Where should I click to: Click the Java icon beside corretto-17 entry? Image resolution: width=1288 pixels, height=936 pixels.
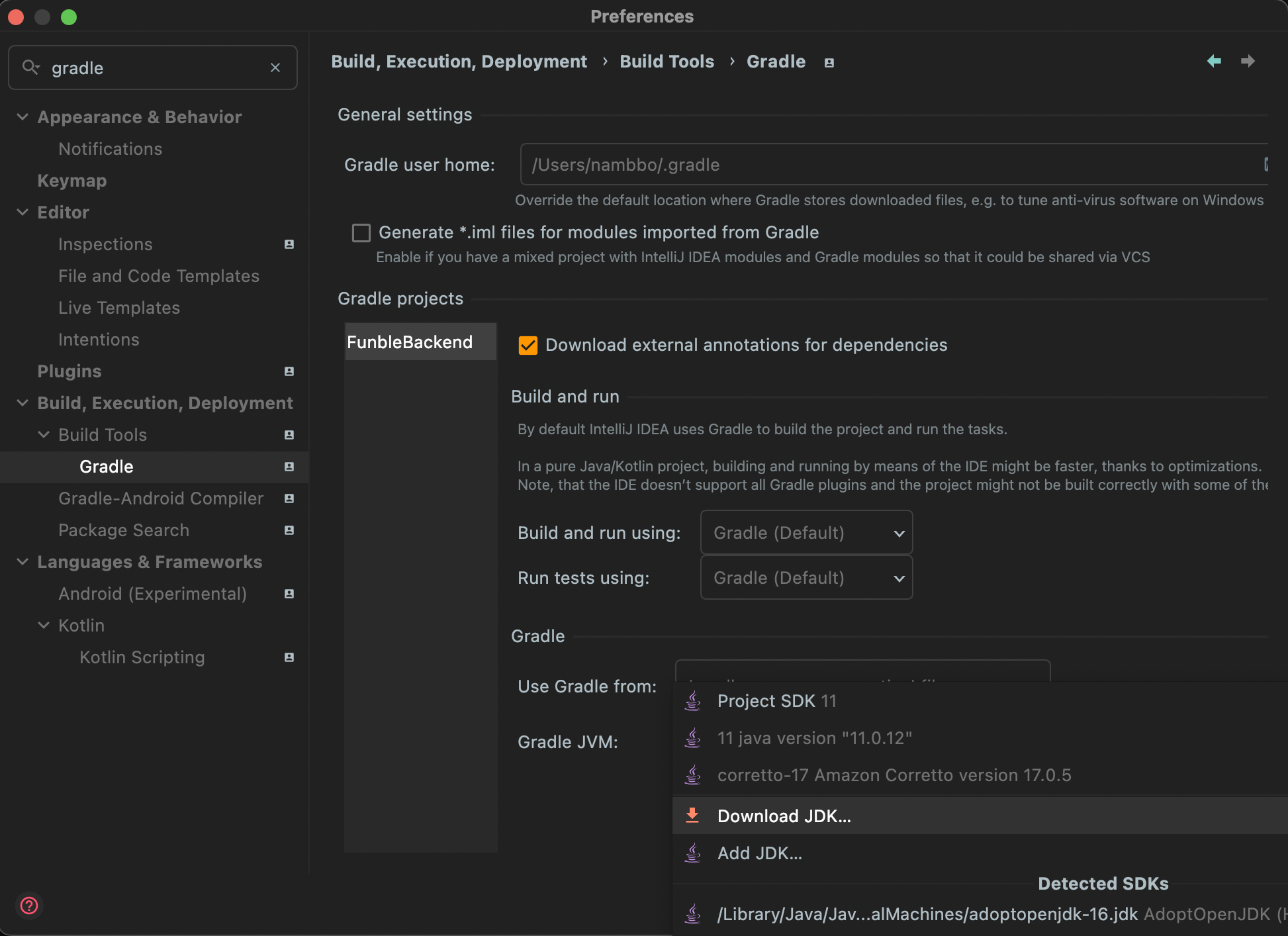[693, 774]
